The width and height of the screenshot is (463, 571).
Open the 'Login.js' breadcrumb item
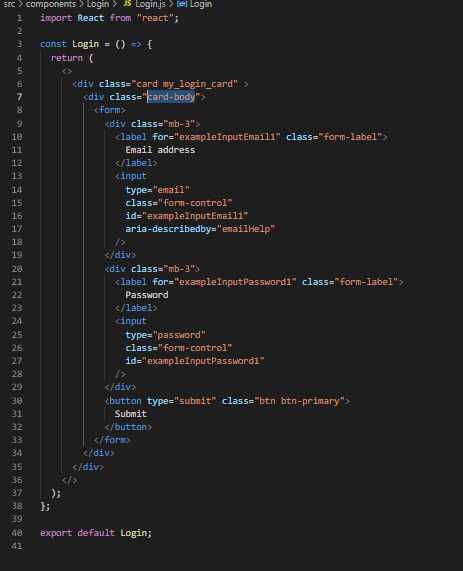150,4
